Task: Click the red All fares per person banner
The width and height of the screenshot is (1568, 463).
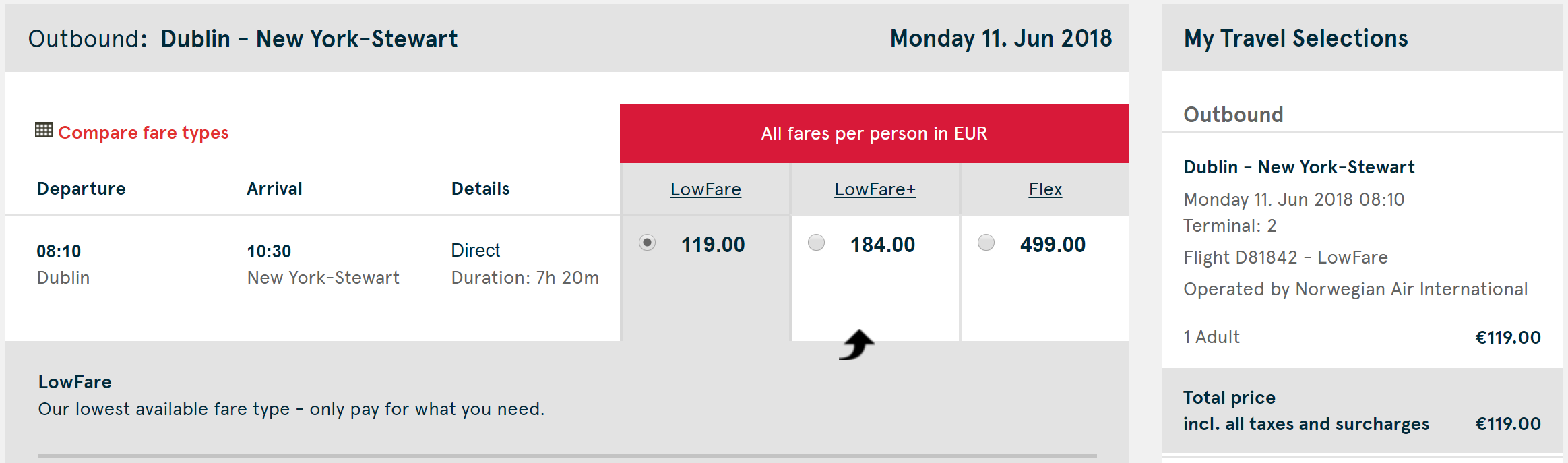Action: [x=874, y=133]
